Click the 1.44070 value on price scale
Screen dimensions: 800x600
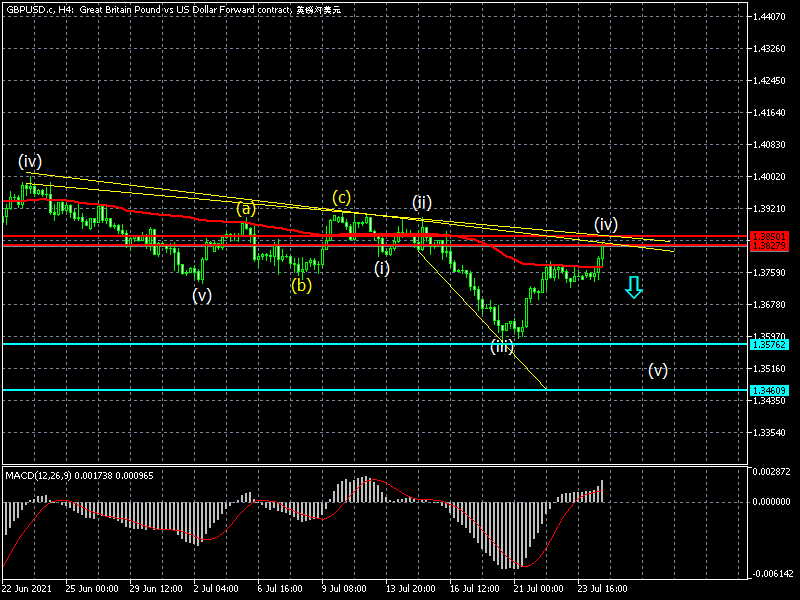[771, 17]
